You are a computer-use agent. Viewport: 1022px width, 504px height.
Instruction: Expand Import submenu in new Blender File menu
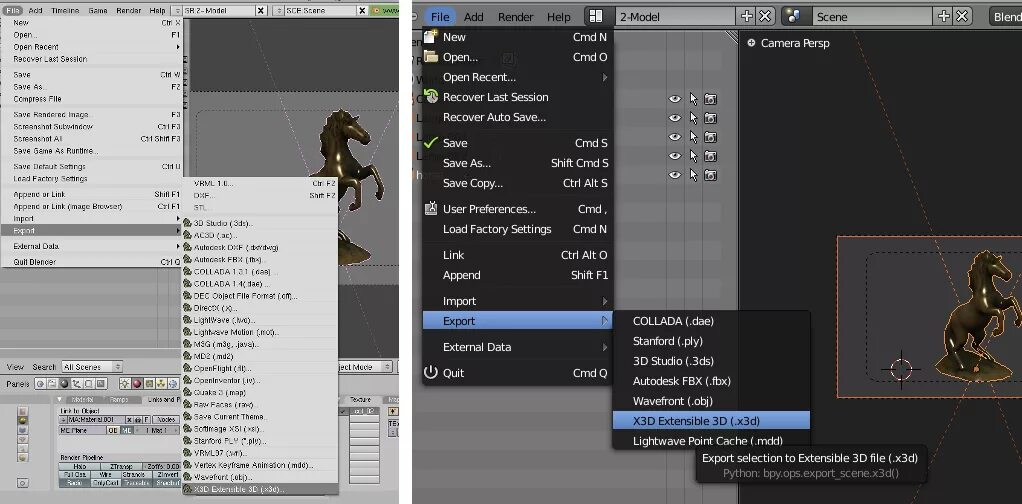point(518,301)
